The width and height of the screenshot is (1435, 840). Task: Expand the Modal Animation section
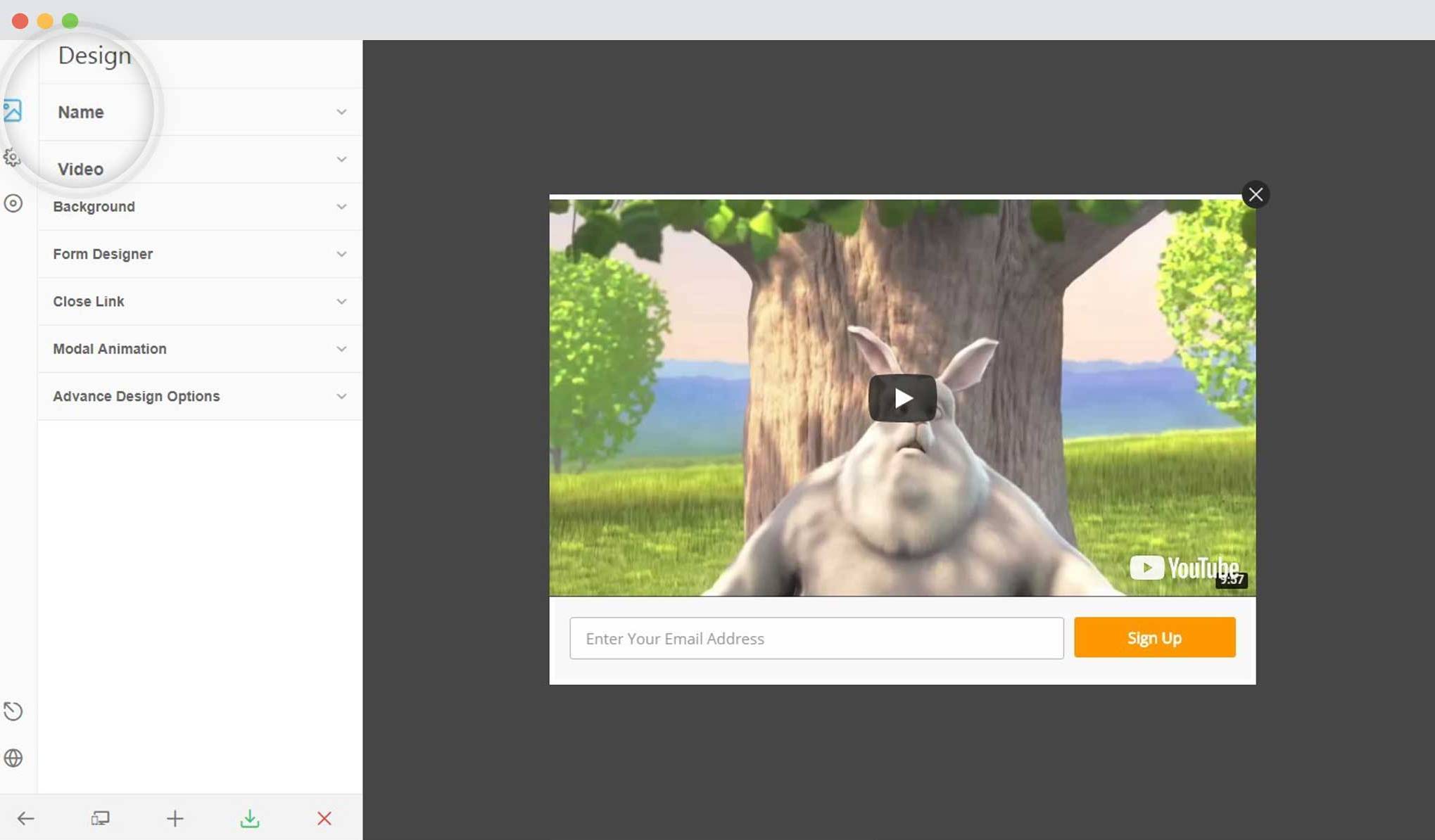coord(201,349)
